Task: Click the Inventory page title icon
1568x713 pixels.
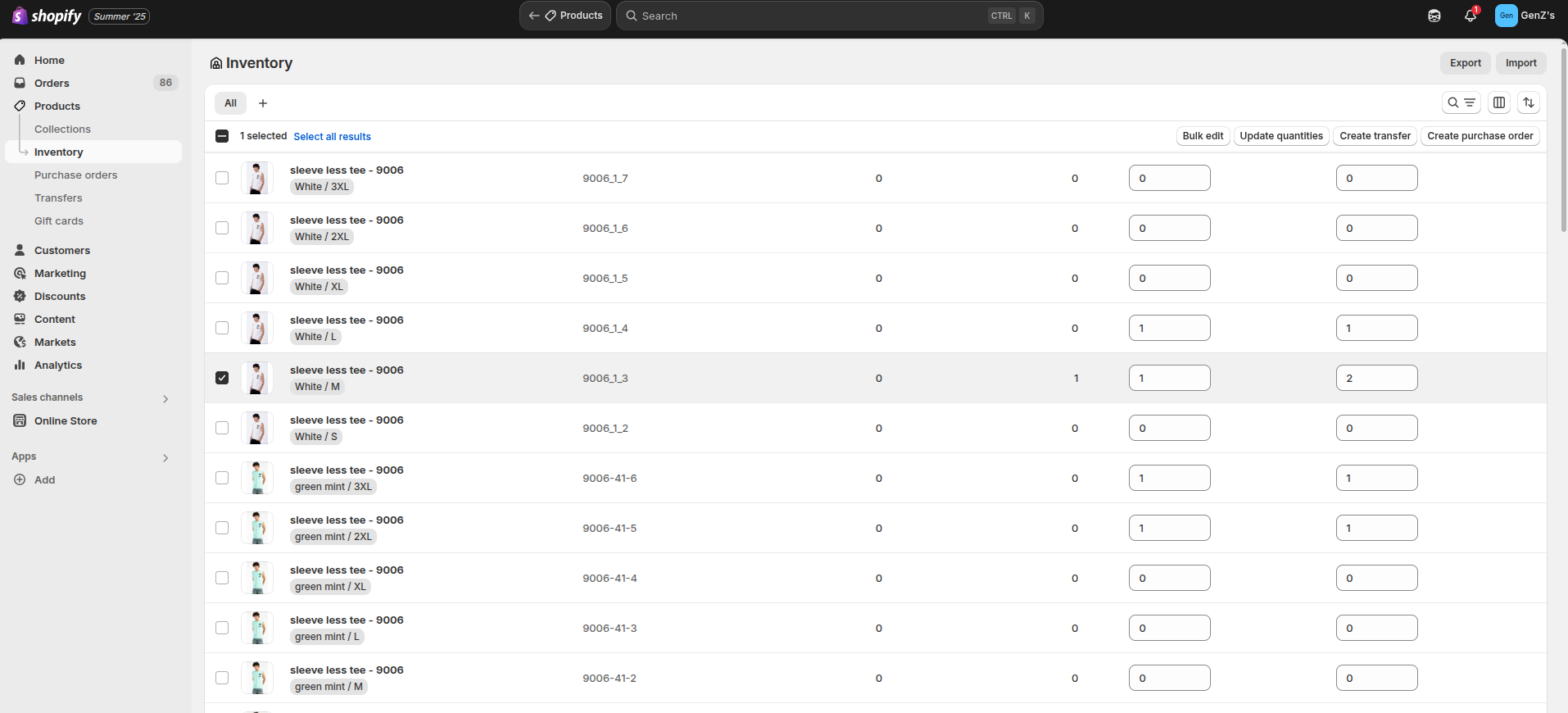Action: tap(216, 63)
